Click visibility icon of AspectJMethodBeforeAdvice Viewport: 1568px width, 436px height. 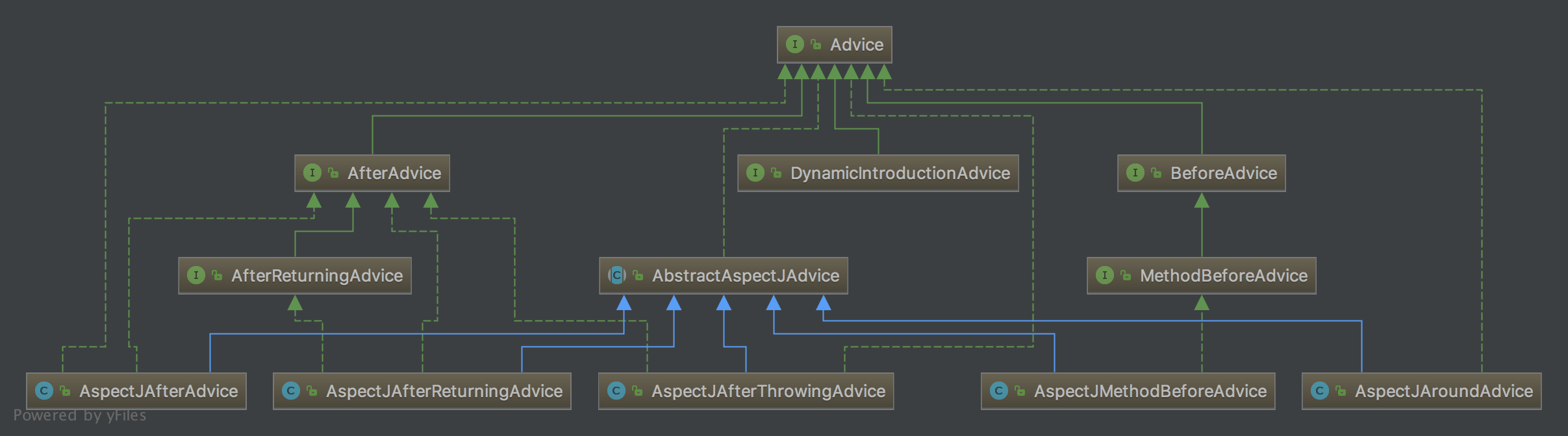pos(1020,391)
